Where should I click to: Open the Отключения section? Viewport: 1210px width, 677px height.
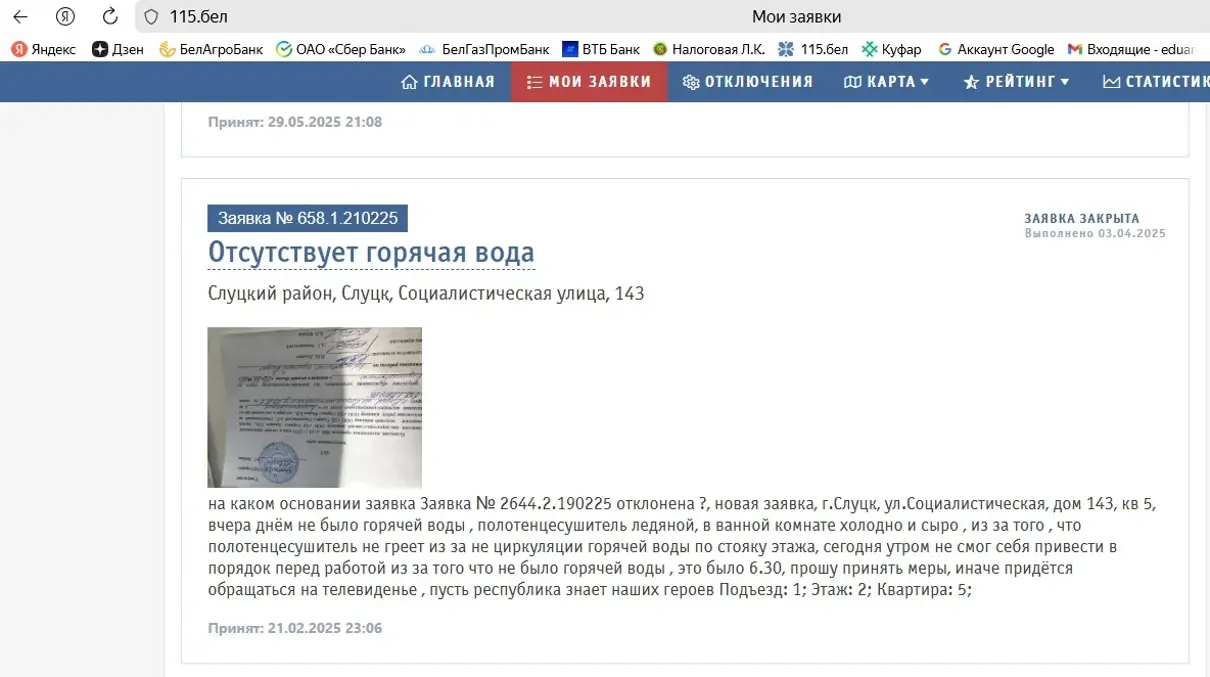tap(748, 82)
